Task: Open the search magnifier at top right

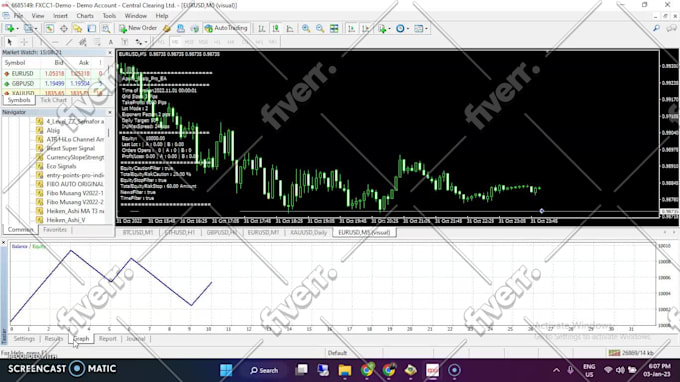Action: pos(656,28)
